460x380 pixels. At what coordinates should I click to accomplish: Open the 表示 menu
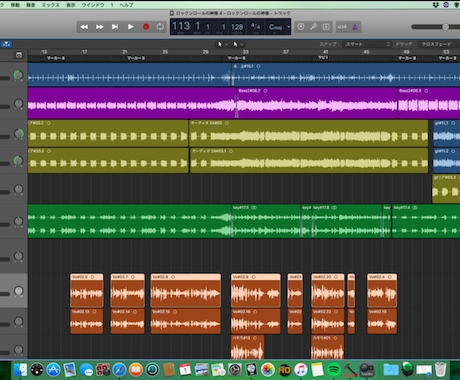(x=71, y=5)
